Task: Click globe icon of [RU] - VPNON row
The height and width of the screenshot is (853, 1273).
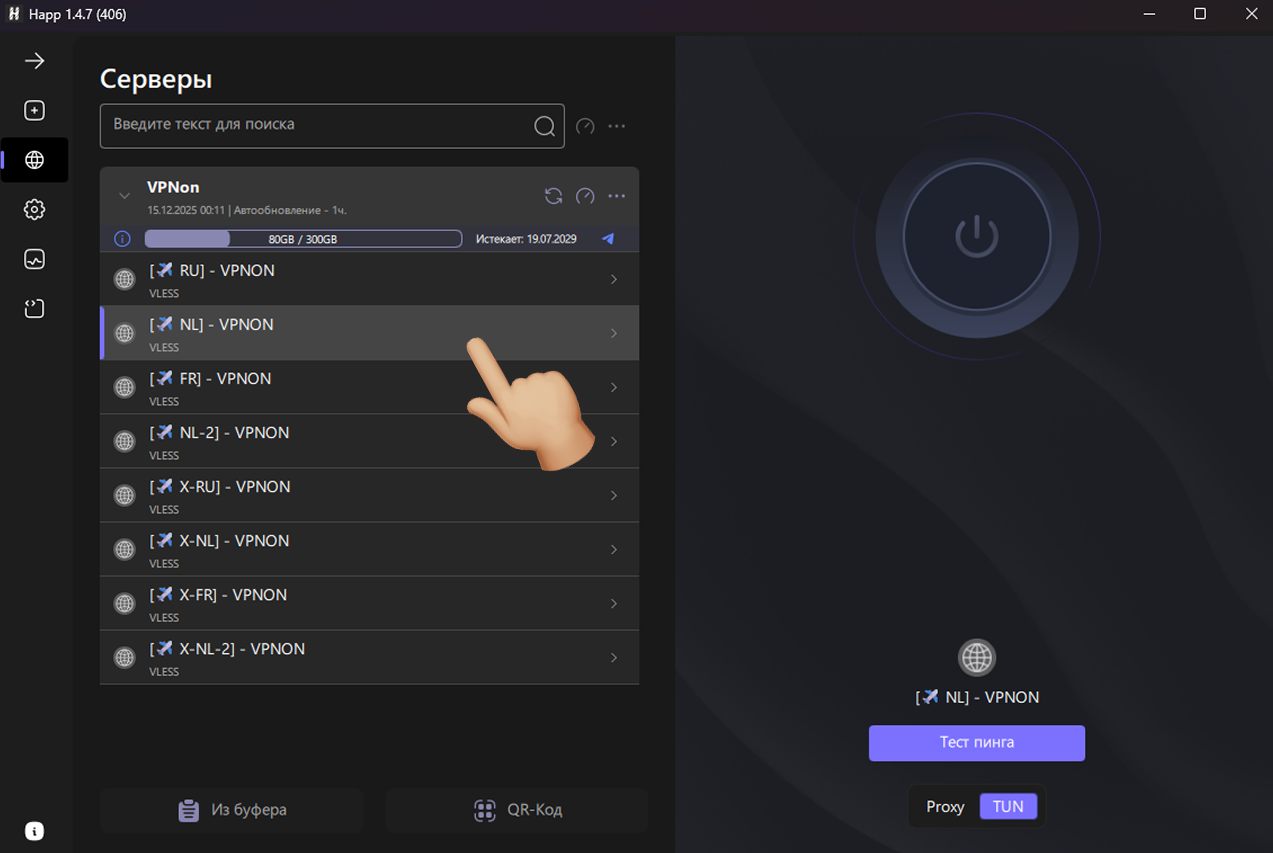Action: (x=125, y=279)
